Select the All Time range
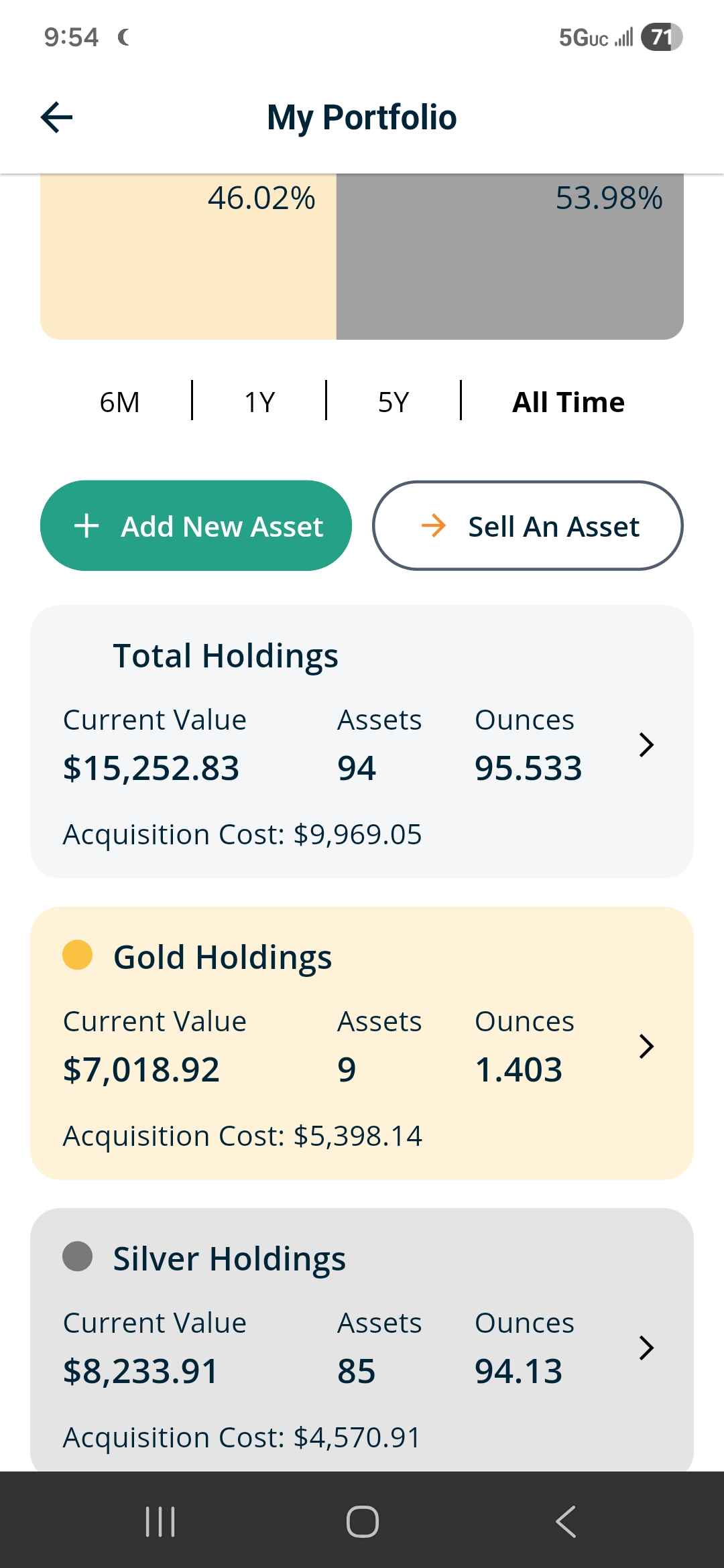The height and width of the screenshot is (1568, 724). pyautogui.click(x=568, y=402)
